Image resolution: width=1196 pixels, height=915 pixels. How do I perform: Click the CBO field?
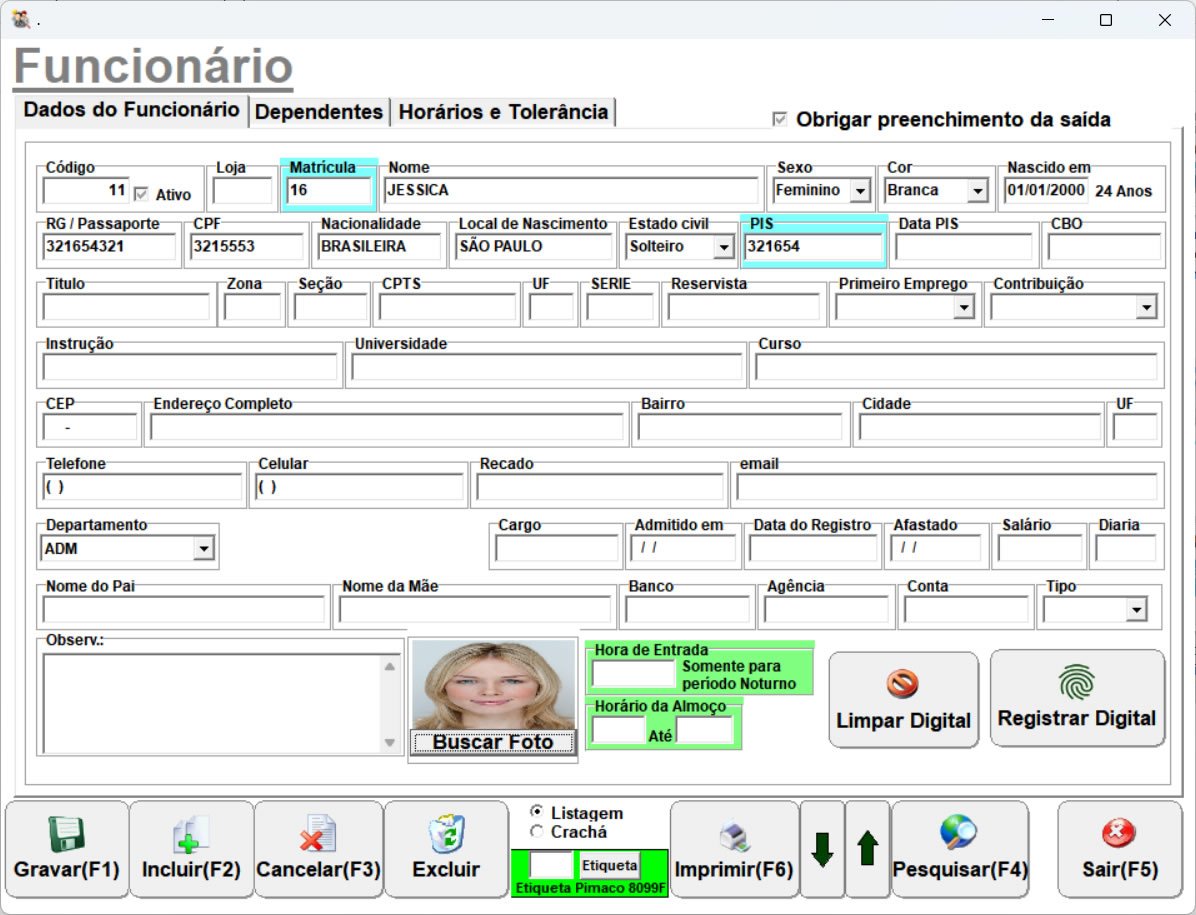[x=1104, y=246]
